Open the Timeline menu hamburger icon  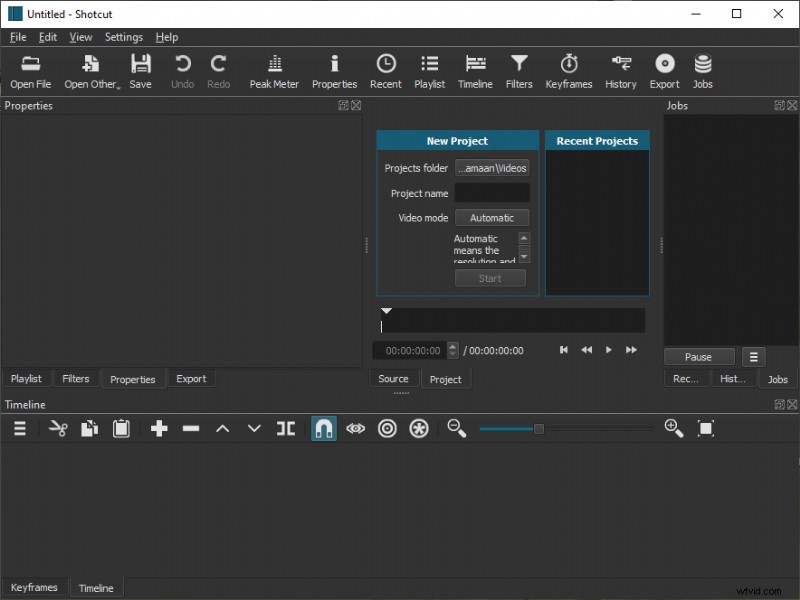(19, 428)
